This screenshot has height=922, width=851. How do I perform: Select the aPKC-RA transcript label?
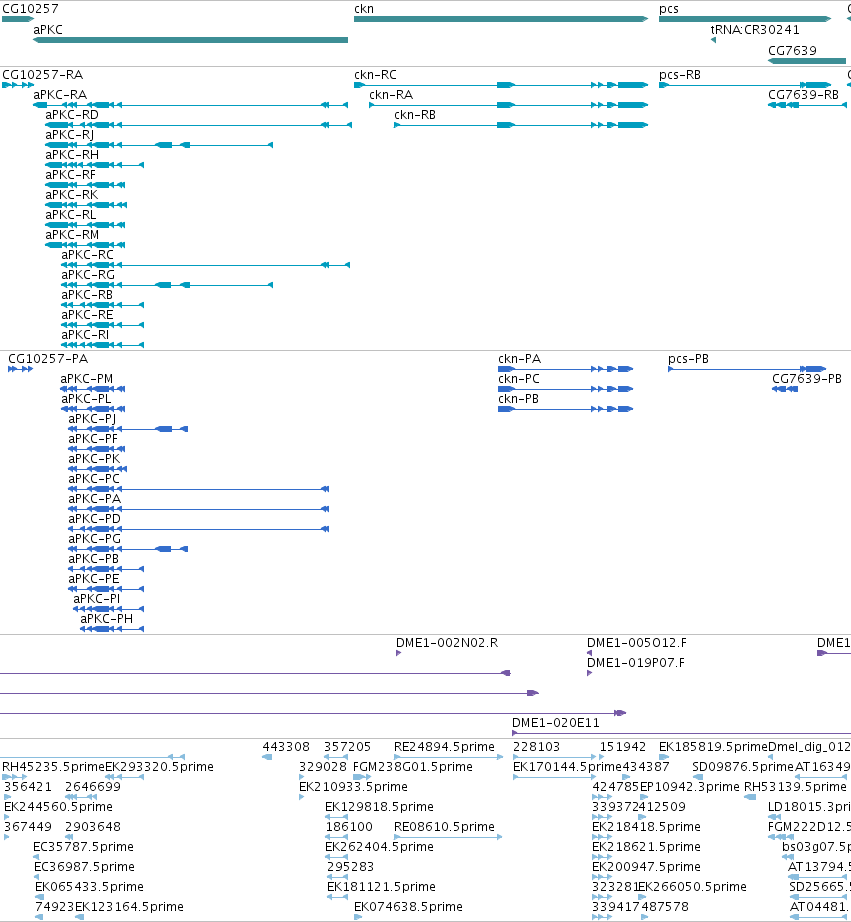[60, 95]
